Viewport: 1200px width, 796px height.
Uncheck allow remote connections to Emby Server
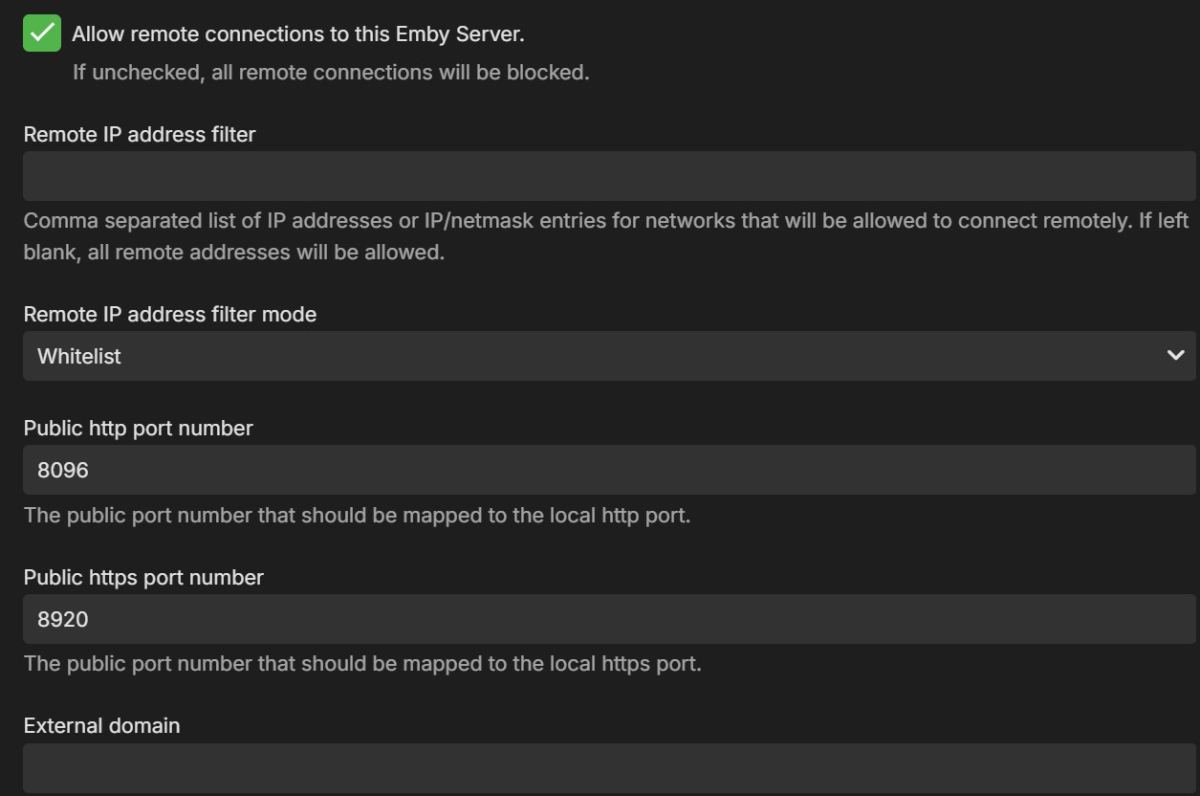(x=41, y=32)
